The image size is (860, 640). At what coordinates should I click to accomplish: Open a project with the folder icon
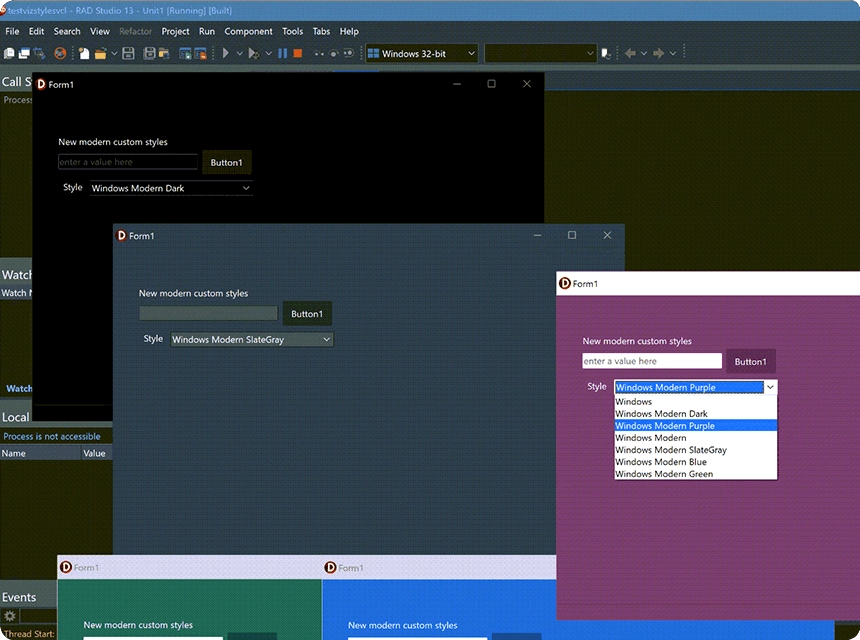(100, 53)
